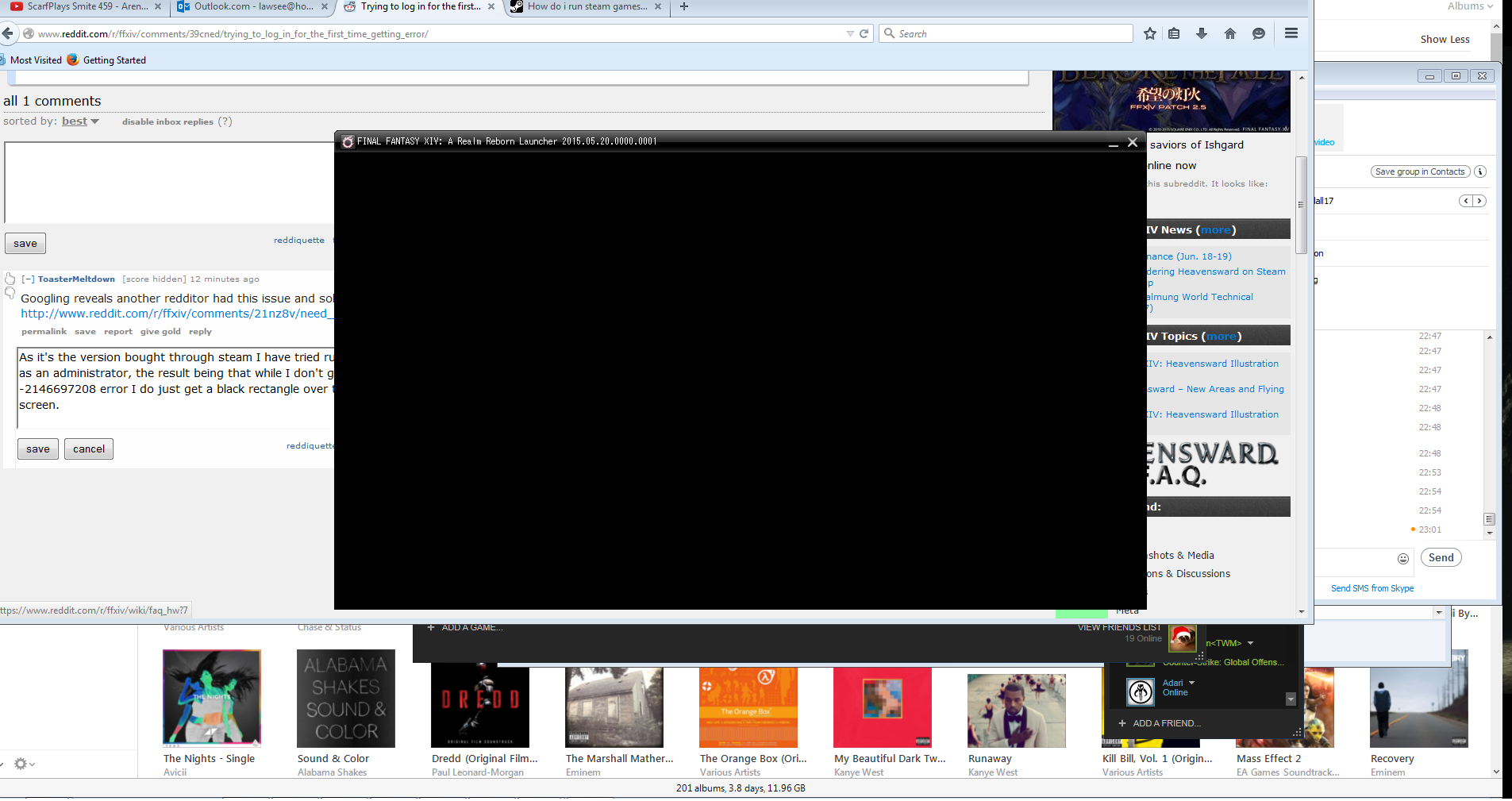The width and height of the screenshot is (1512, 801).
Task: Close the FINAL FANTASY XIV Launcher window
Action: 1133,142
